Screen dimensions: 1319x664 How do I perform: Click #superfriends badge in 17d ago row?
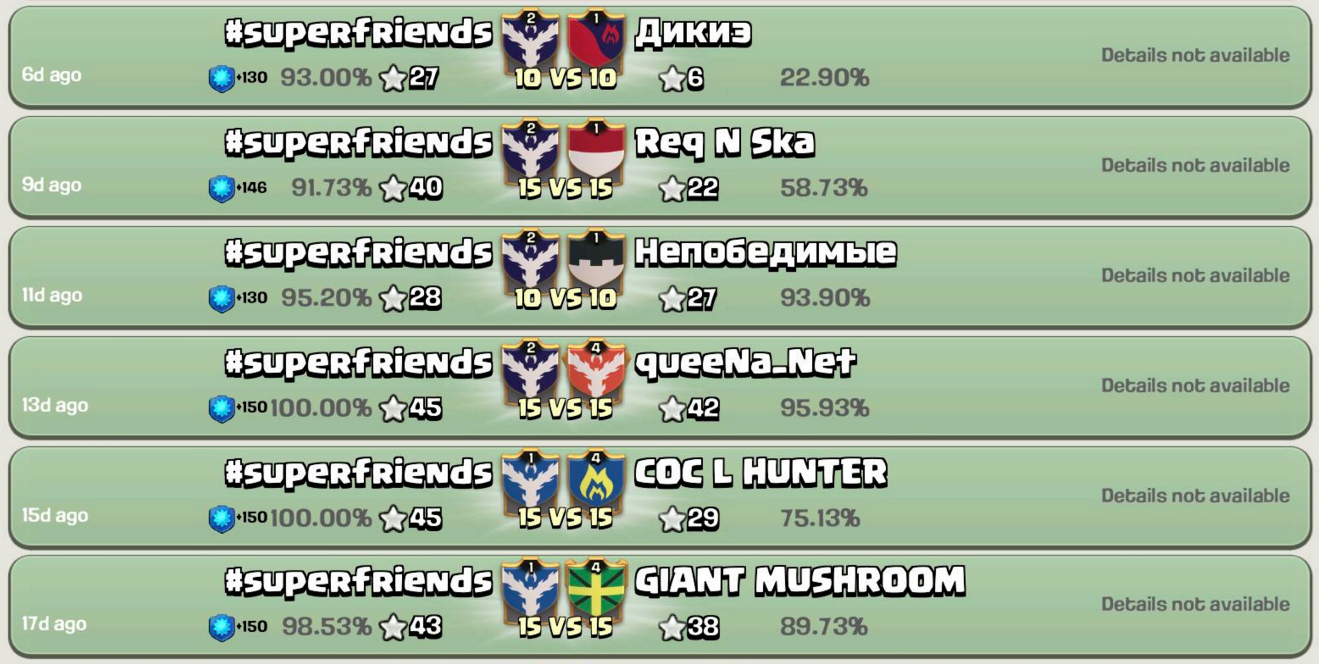pos(530,588)
